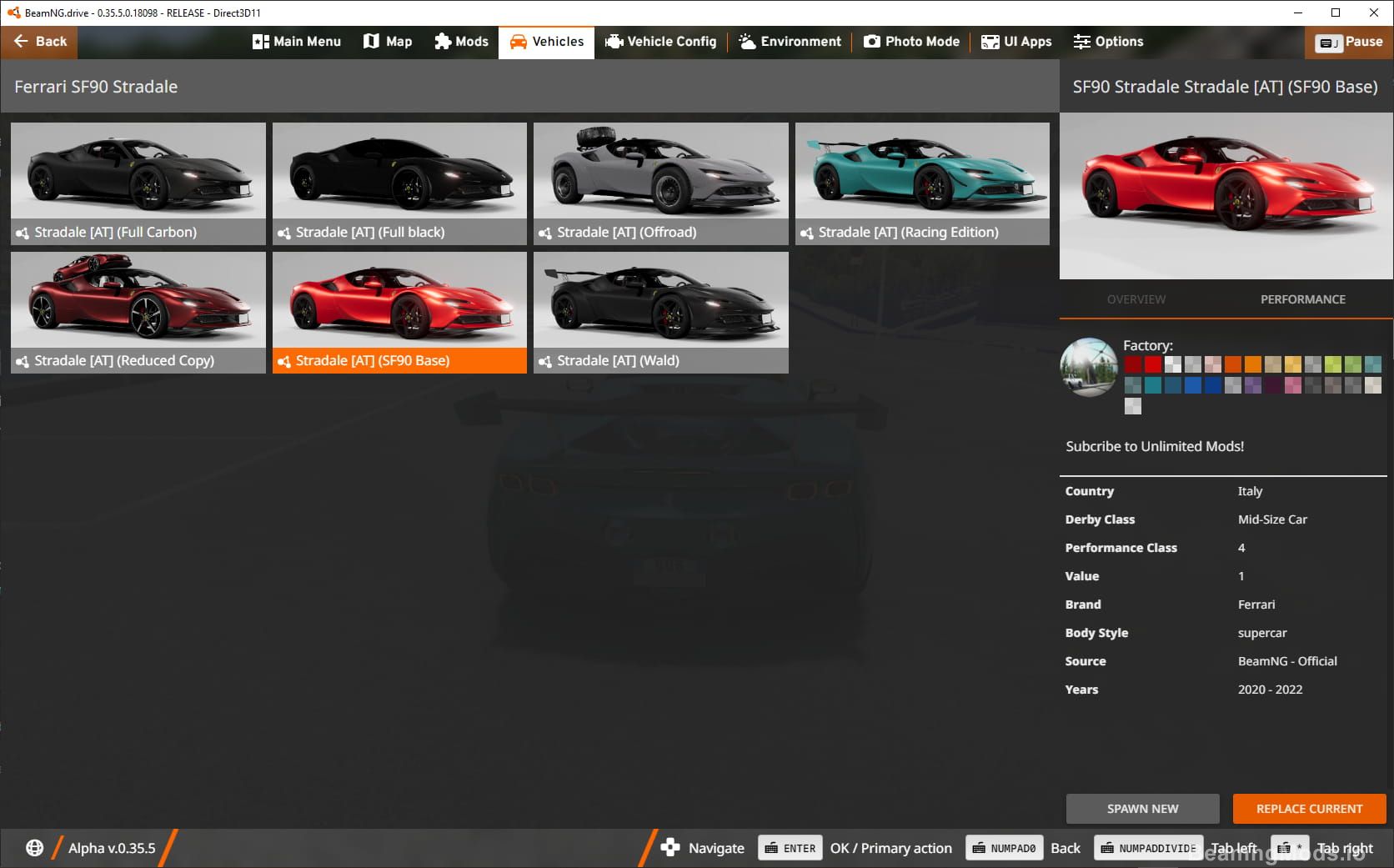This screenshot has width=1394, height=868.
Task: Click the 'SF90 Stradale Stradale [AT] (SF90 Base)' title
Action: tap(1225, 87)
